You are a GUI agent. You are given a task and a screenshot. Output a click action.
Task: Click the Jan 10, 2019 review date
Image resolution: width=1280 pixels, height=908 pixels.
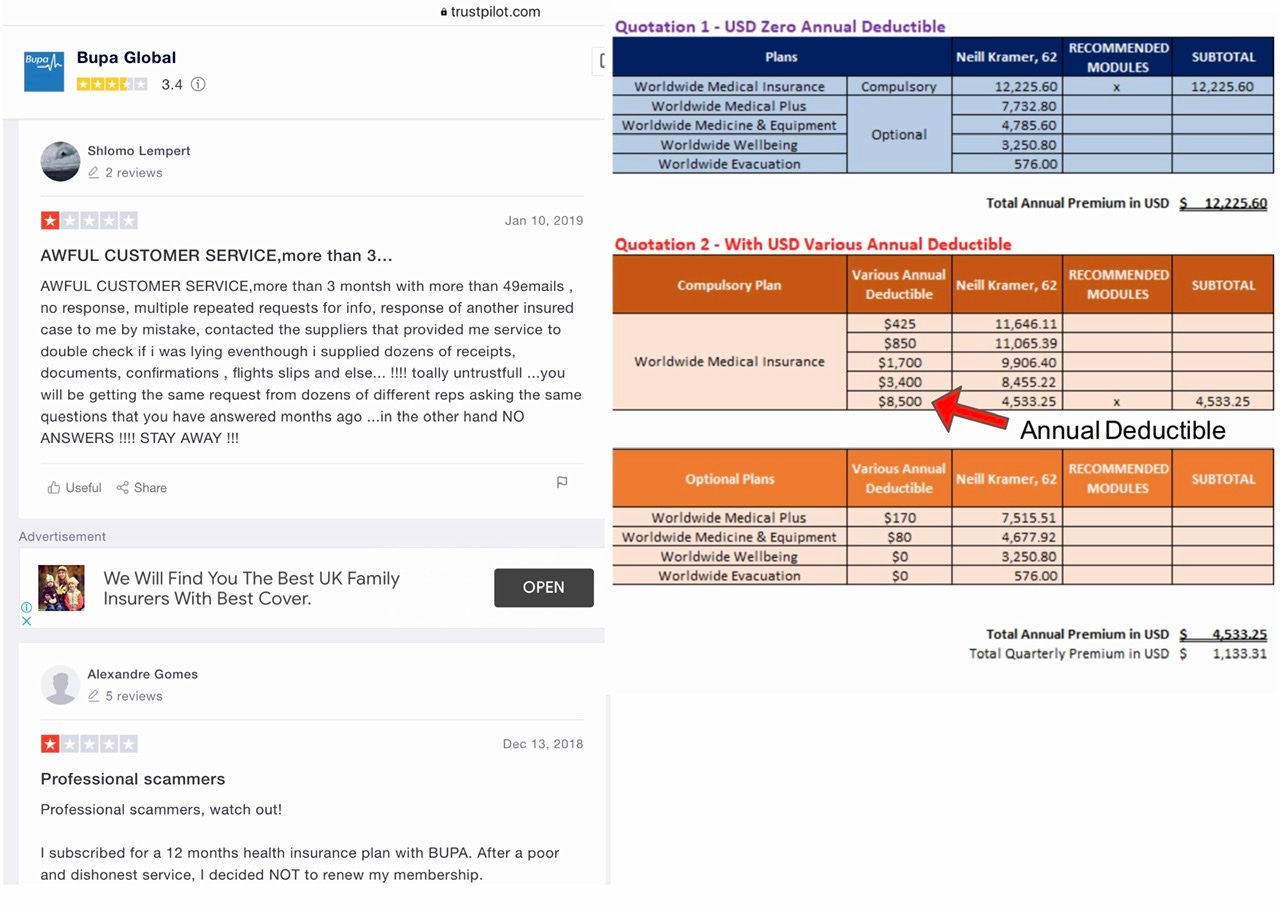click(544, 221)
